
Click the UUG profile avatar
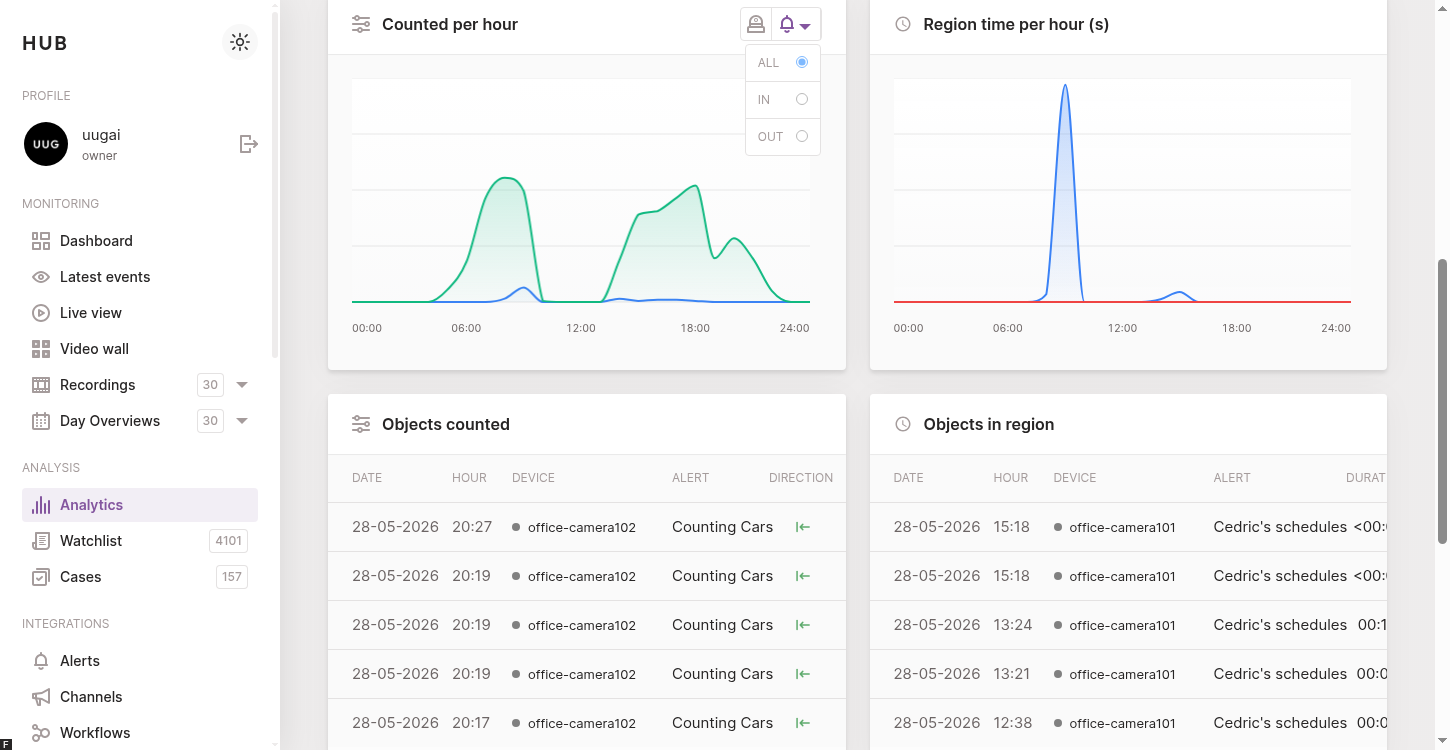[46, 144]
